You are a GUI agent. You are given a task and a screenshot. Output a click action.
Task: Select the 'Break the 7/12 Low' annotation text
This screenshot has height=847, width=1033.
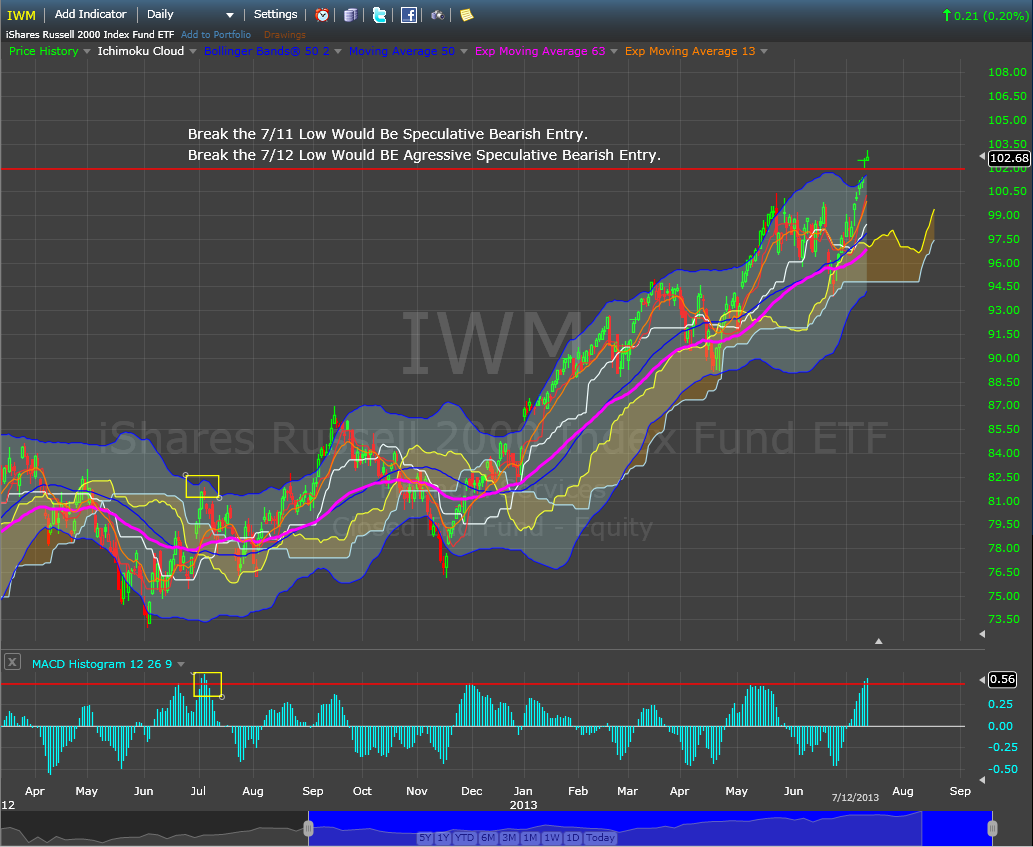click(424, 155)
